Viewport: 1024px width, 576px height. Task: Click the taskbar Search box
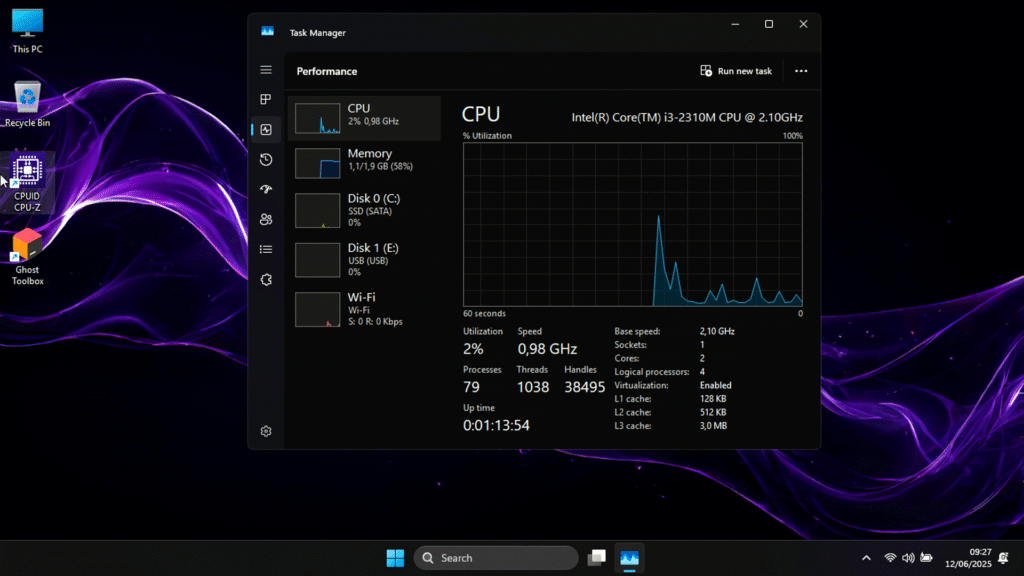point(496,558)
